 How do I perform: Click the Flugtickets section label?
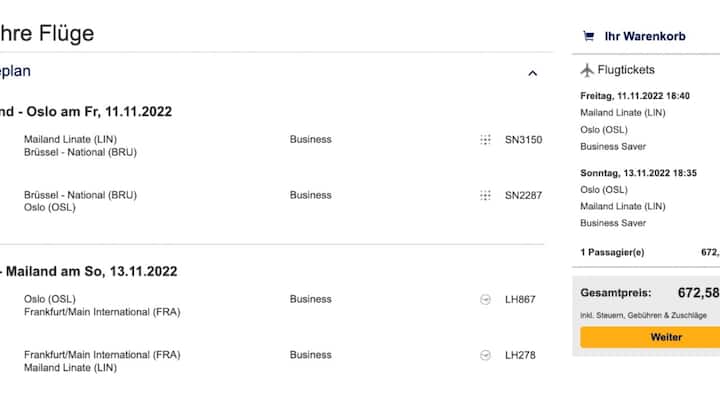tap(626, 70)
